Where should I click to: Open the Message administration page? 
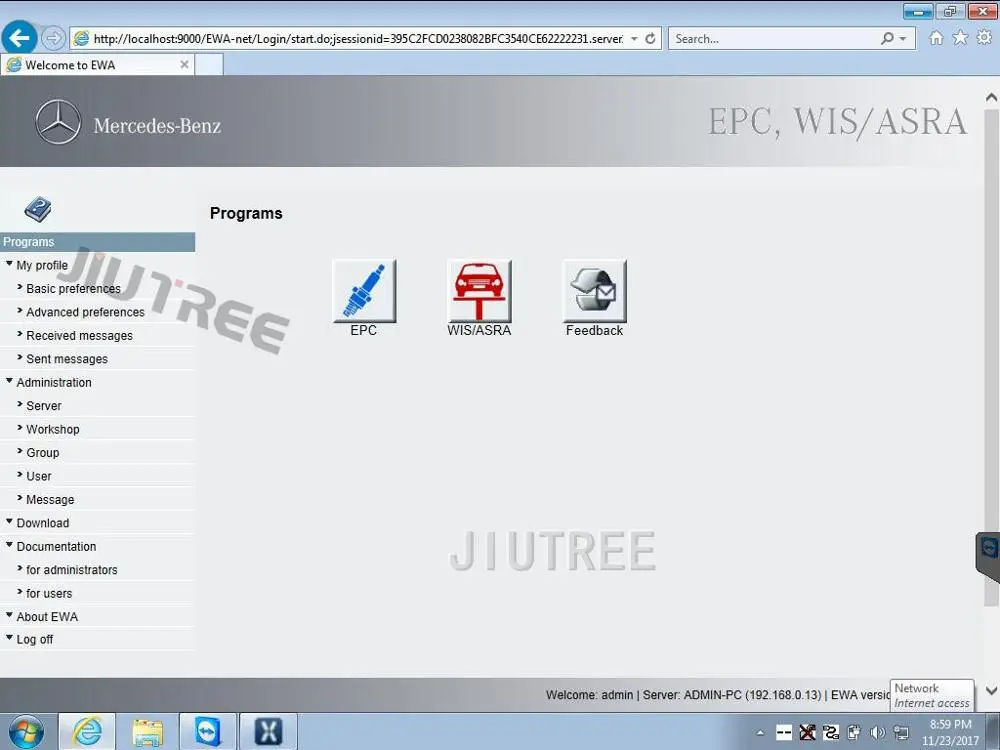click(x=50, y=500)
